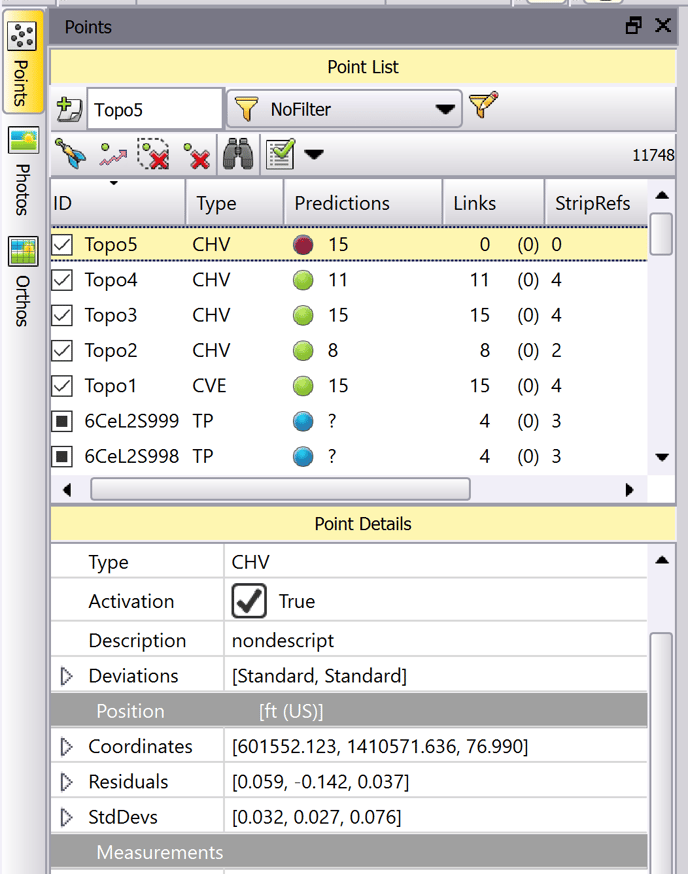Viewport: 688px width, 874px height.
Task: Uncheck the Topo4 row checkbox
Action: click(x=63, y=280)
